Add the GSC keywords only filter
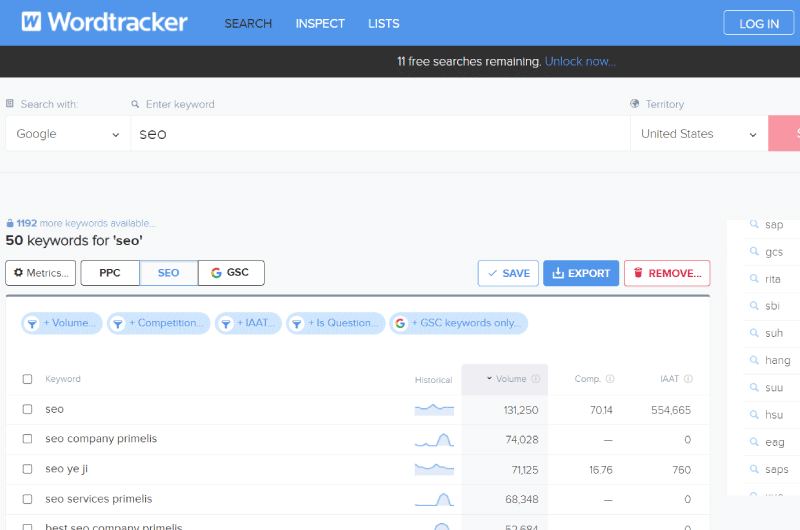This screenshot has height=530, width=800. click(x=459, y=323)
